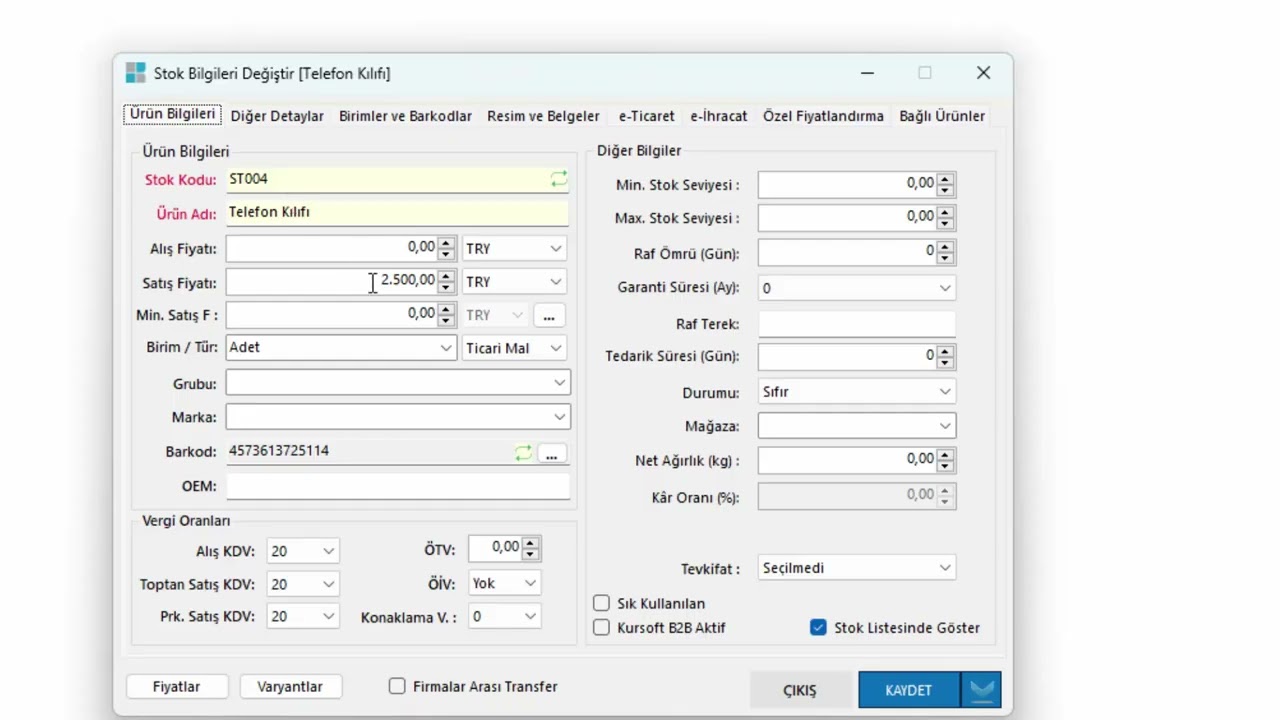Tick Firmalar Arası Transfer checkbox
Image resolution: width=1280 pixels, height=720 pixels.
click(397, 686)
